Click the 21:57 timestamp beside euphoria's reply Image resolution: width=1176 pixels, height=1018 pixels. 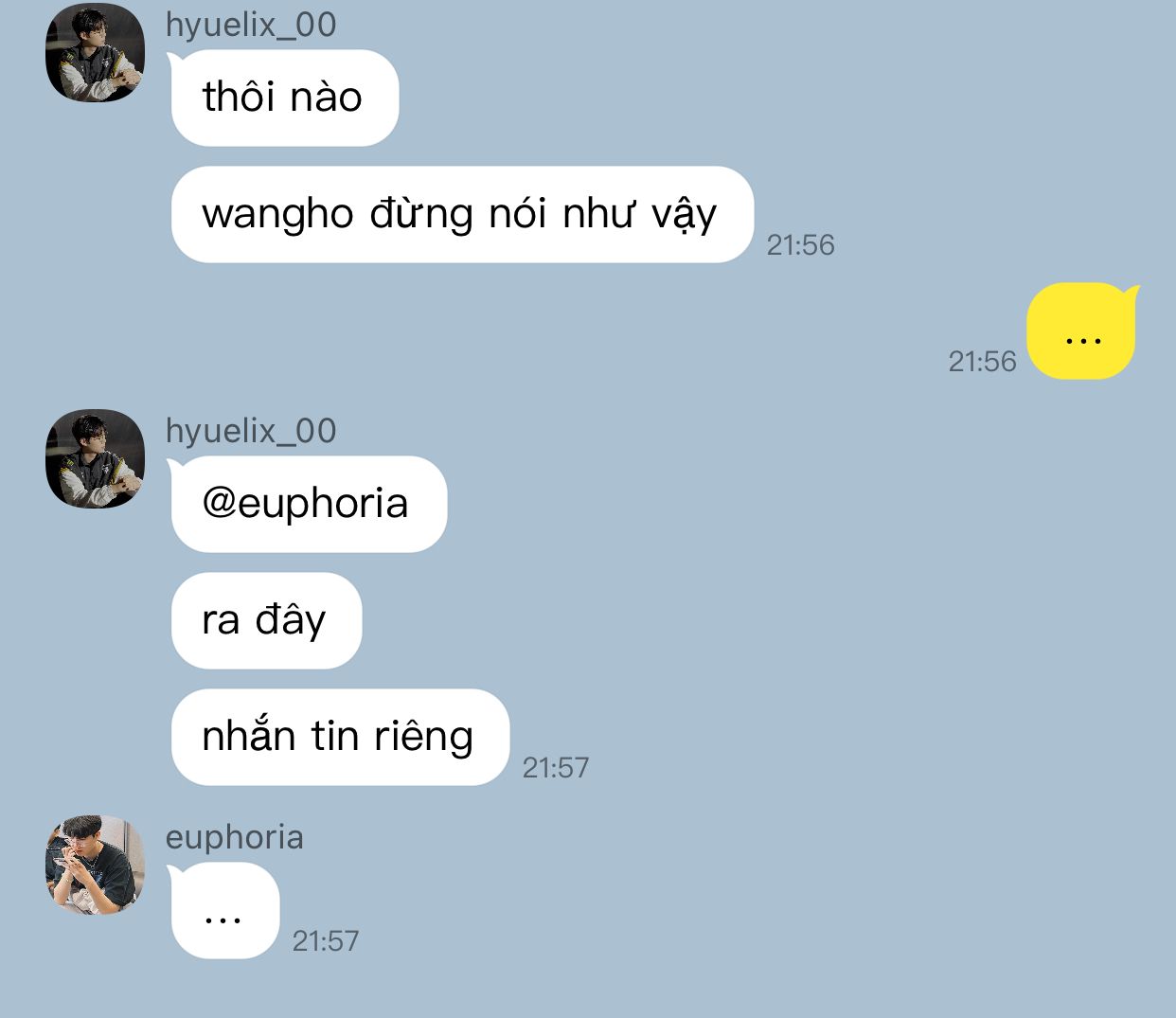[326, 940]
